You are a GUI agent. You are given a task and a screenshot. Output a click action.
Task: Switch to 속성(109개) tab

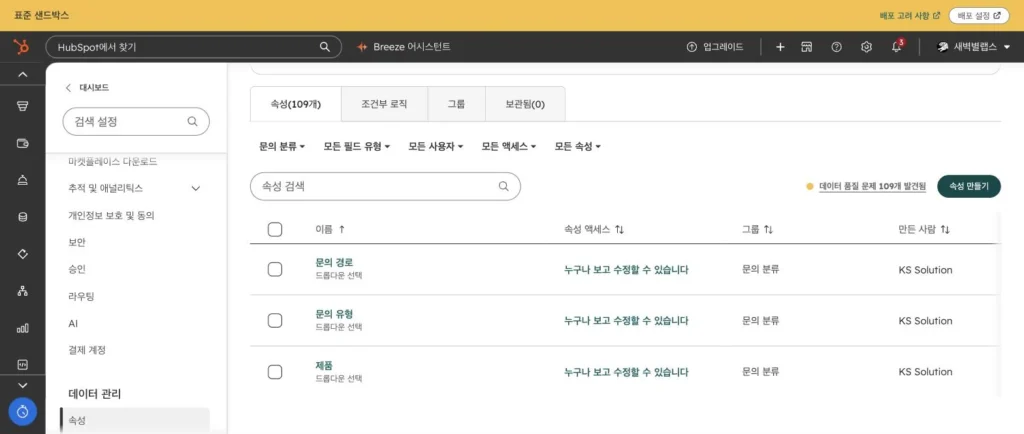(296, 104)
